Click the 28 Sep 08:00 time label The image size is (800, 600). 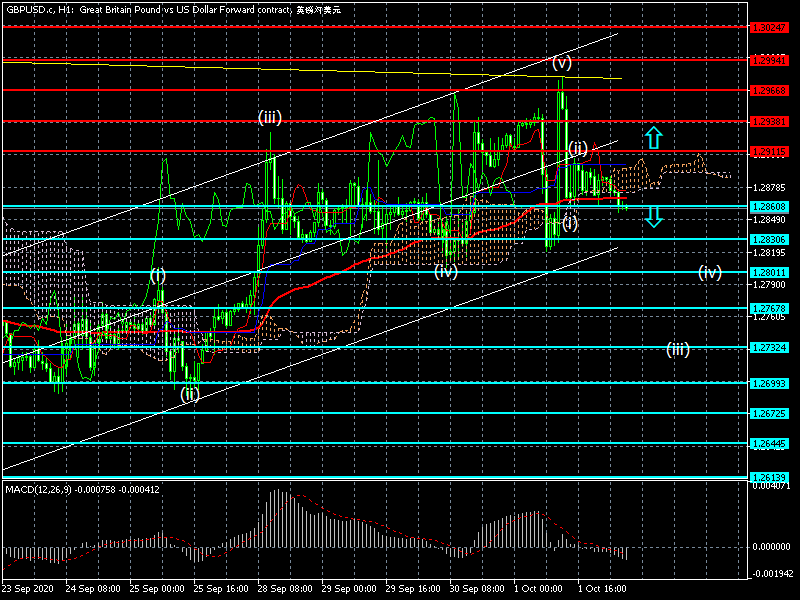pos(286,589)
